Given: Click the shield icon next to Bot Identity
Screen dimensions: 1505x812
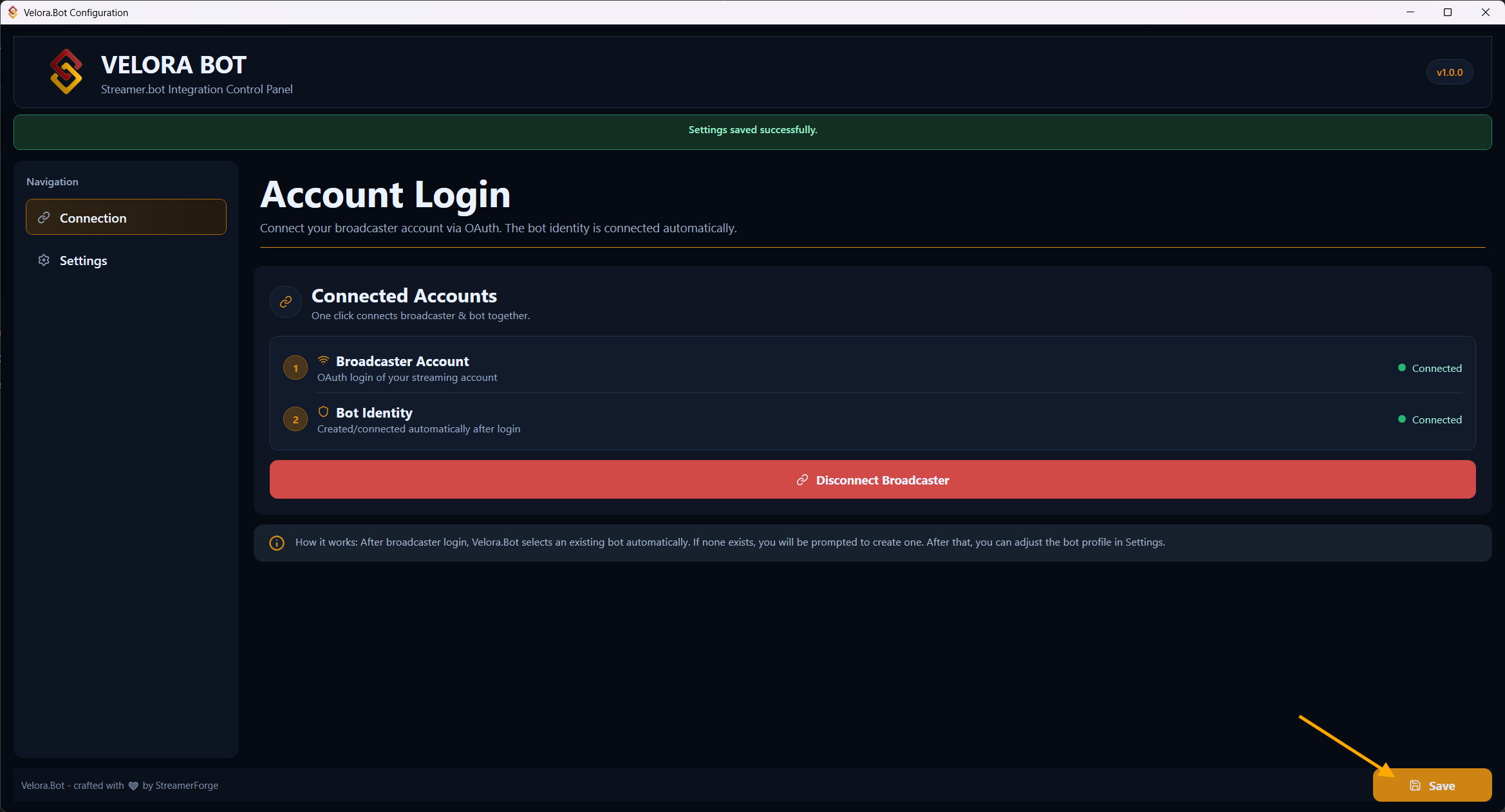Looking at the screenshot, I should pos(324,412).
